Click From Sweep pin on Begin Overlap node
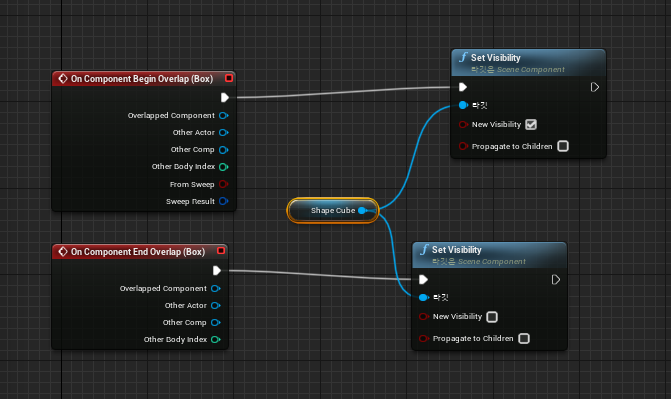The width and height of the screenshot is (671, 399). click(x=223, y=184)
